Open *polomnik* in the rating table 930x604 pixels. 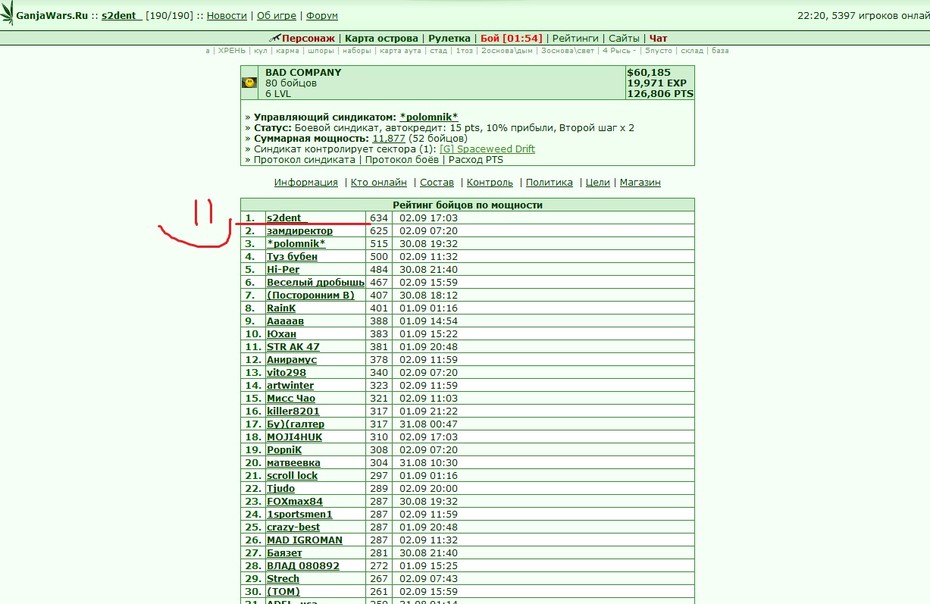click(x=295, y=244)
